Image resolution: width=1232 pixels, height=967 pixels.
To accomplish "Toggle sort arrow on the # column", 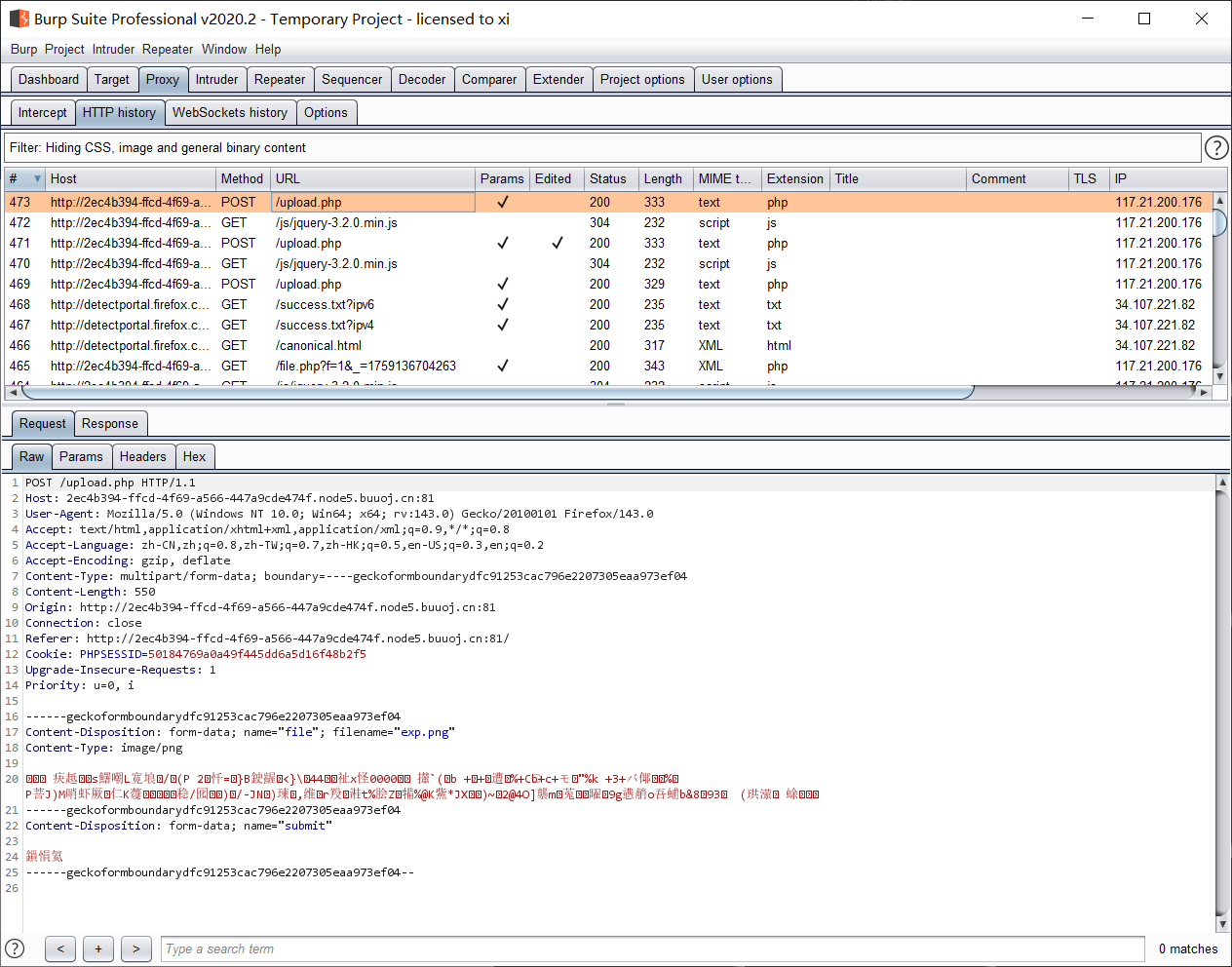I will [38, 179].
